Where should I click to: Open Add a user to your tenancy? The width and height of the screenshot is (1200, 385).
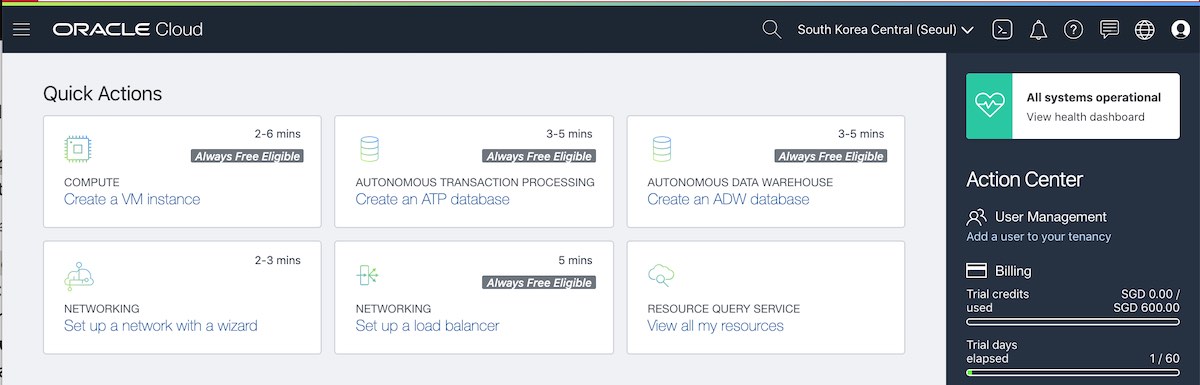[1039, 237]
